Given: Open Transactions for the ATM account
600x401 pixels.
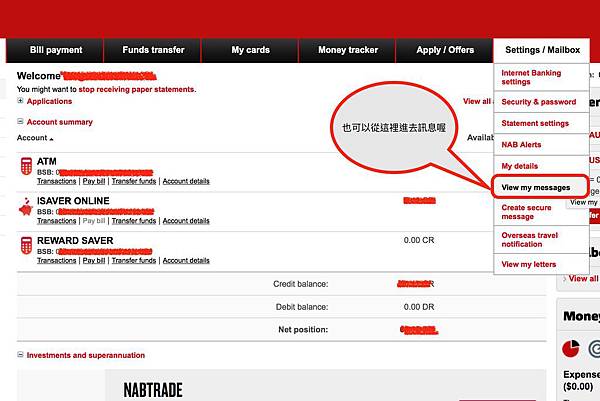Looking at the screenshot, I should click(x=57, y=181).
